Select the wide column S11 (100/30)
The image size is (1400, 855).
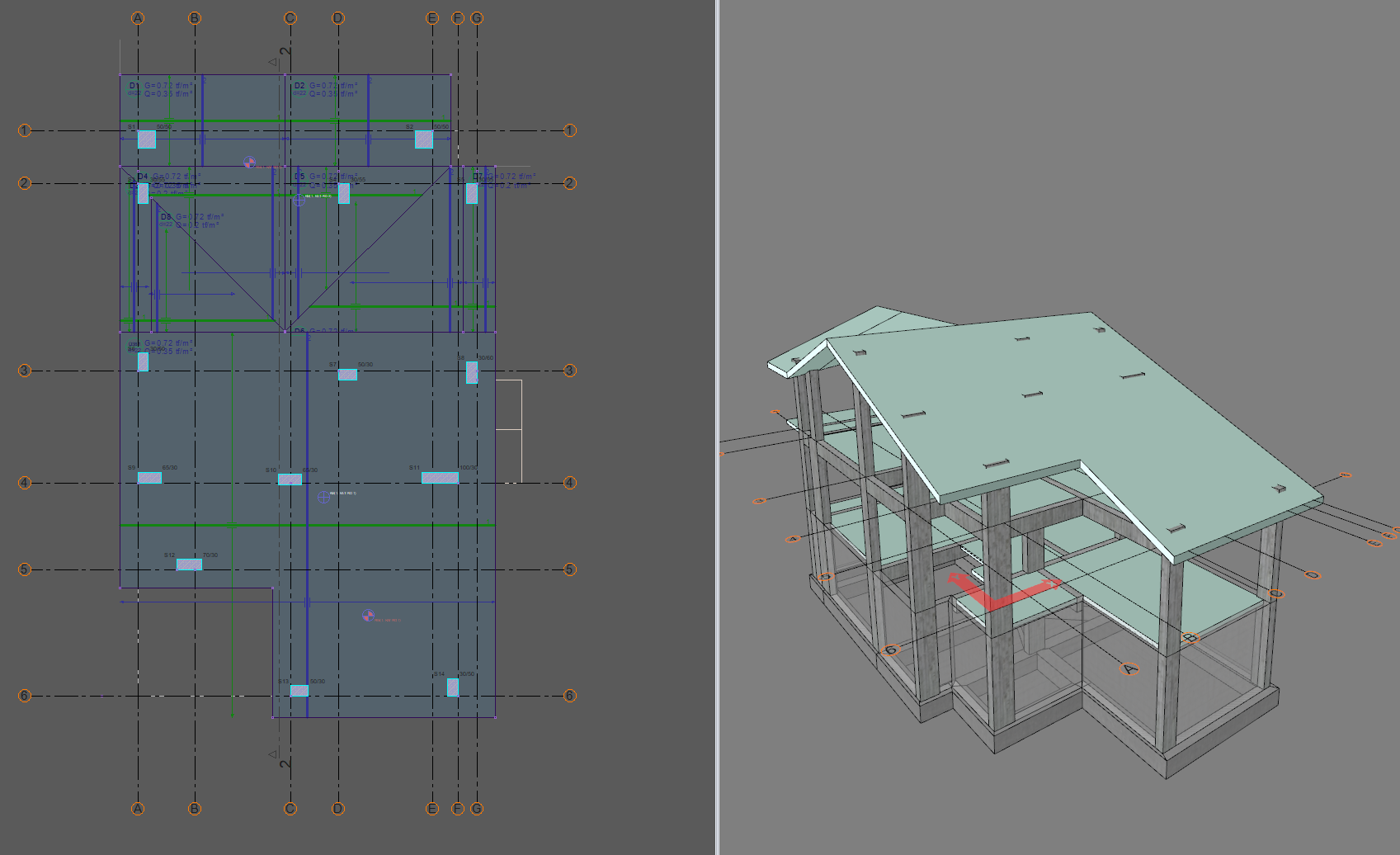[x=440, y=478]
